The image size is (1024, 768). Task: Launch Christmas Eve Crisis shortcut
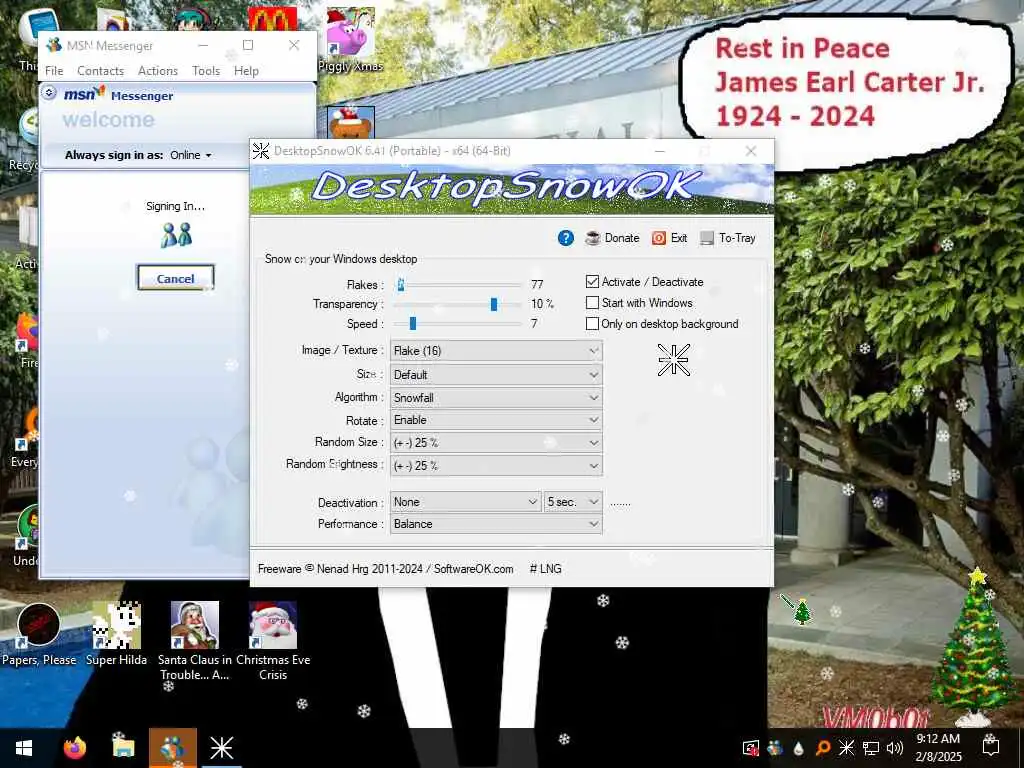click(x=273, y=641)
